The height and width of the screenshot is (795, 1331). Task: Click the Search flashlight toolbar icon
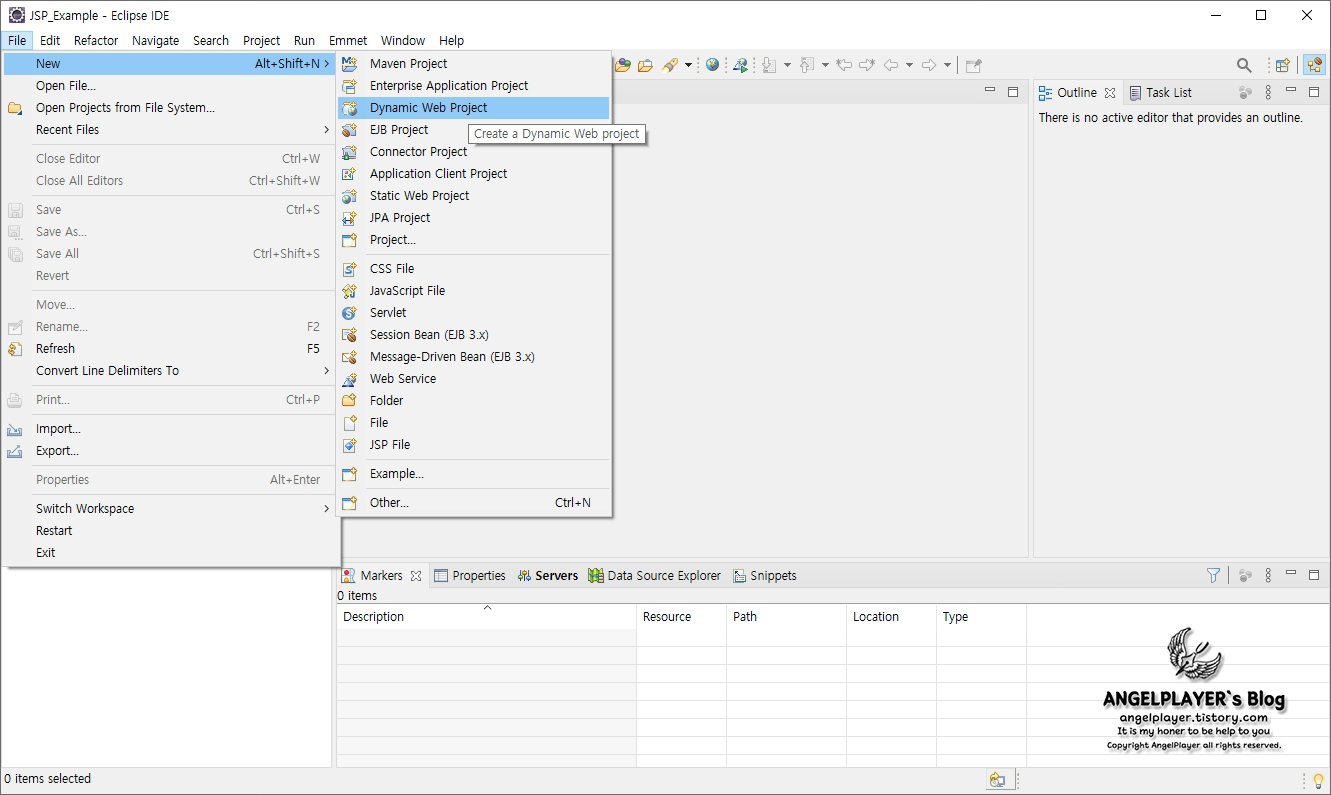[x=670, y=65]
